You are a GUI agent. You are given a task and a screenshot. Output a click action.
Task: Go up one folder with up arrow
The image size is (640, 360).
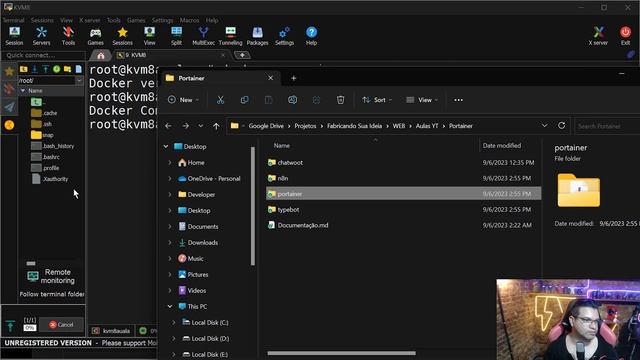(216, 126)
